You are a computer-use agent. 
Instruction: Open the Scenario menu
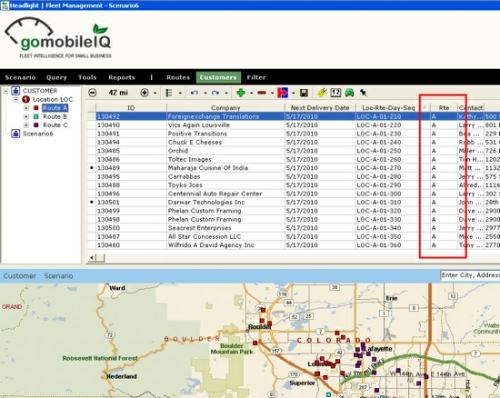pyautogui.click(x=20, y=77)
